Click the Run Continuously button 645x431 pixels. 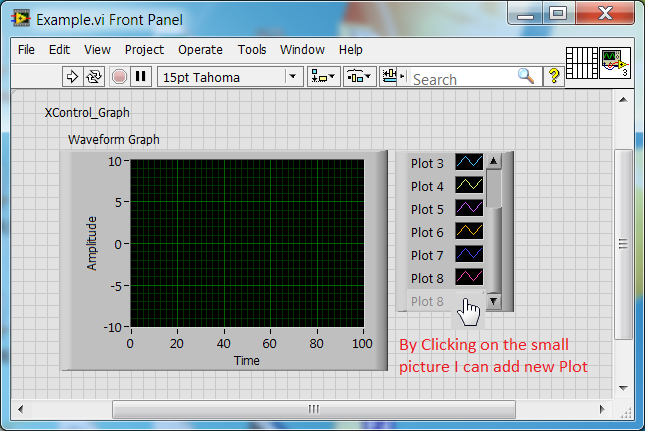[x=94, y=76]
